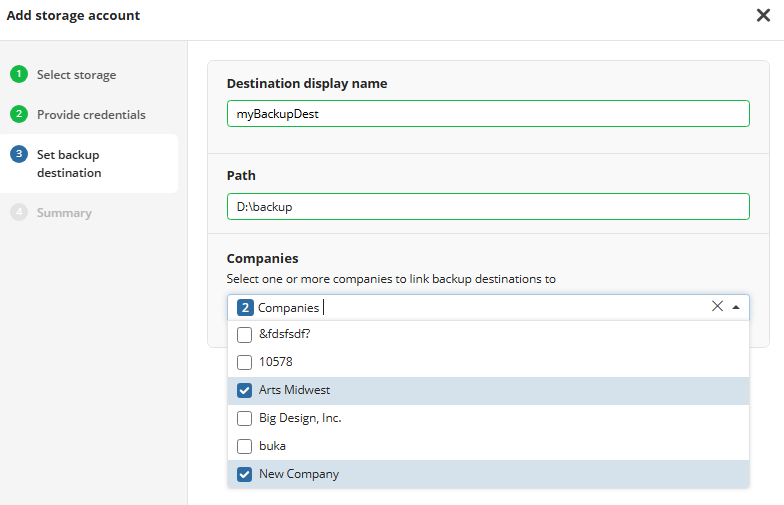Focus the Path input field
Viewport: 784px width, 505px height.
tap(487, 206)
